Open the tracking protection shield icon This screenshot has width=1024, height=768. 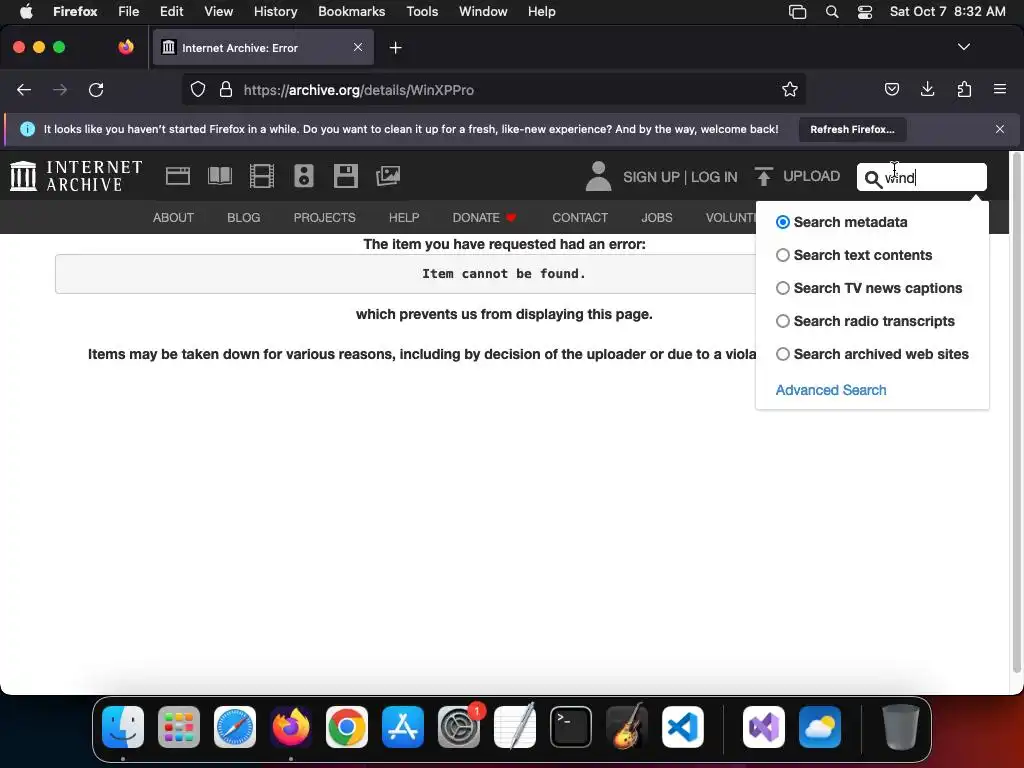coord(198,89)
